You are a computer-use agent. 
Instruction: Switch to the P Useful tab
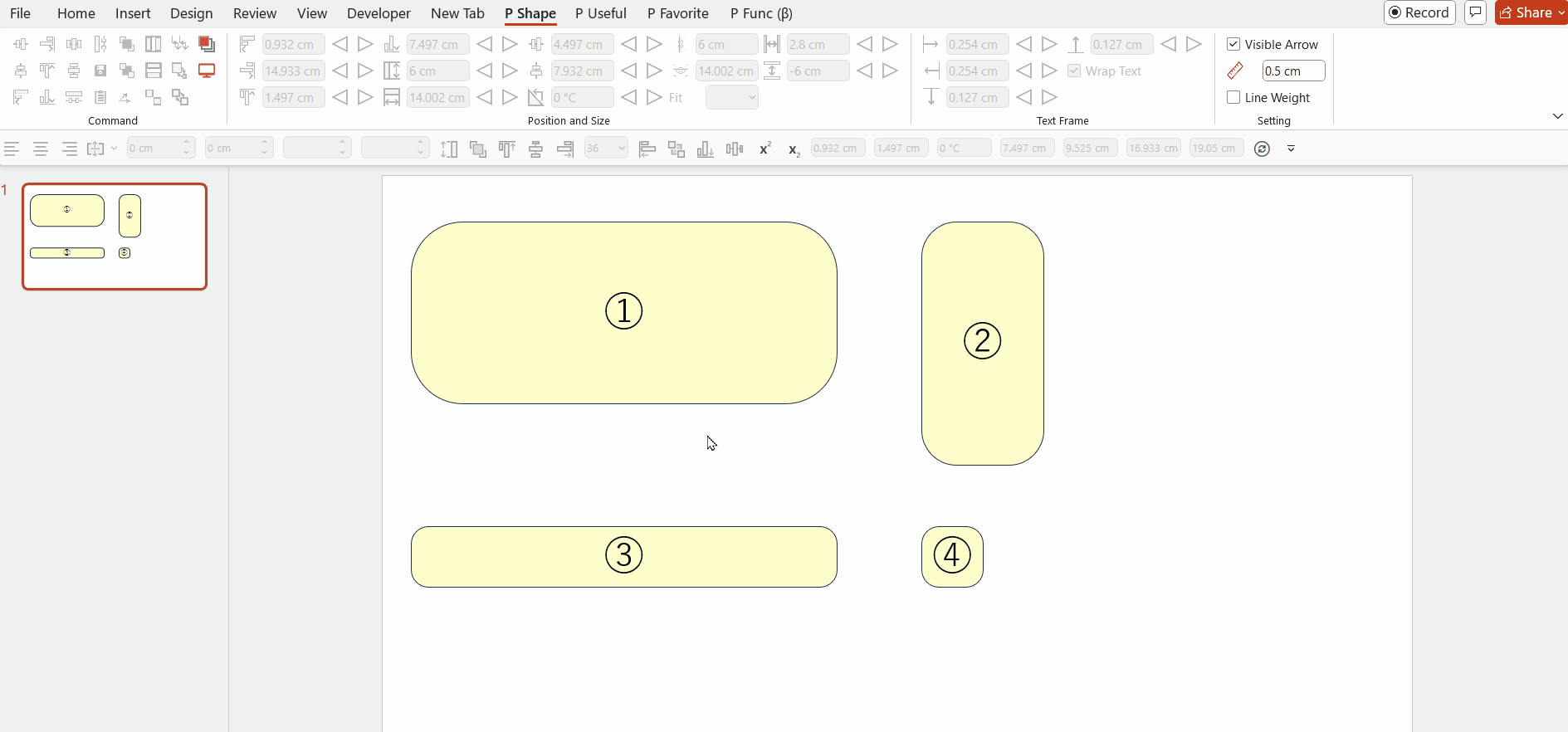(x=600, y=13)
